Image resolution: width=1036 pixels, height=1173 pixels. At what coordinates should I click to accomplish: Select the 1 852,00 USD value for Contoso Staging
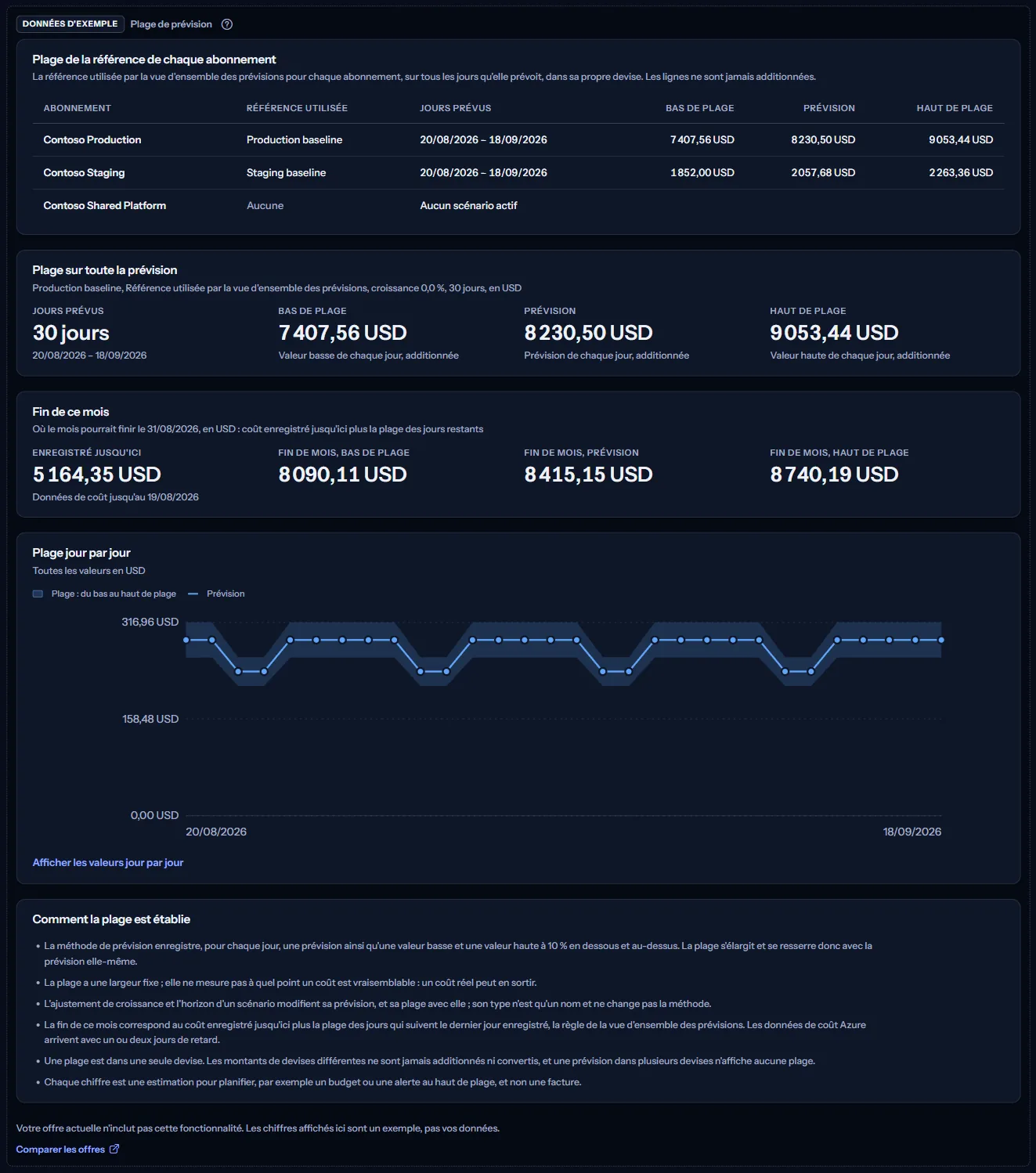[x=702, y=172]
